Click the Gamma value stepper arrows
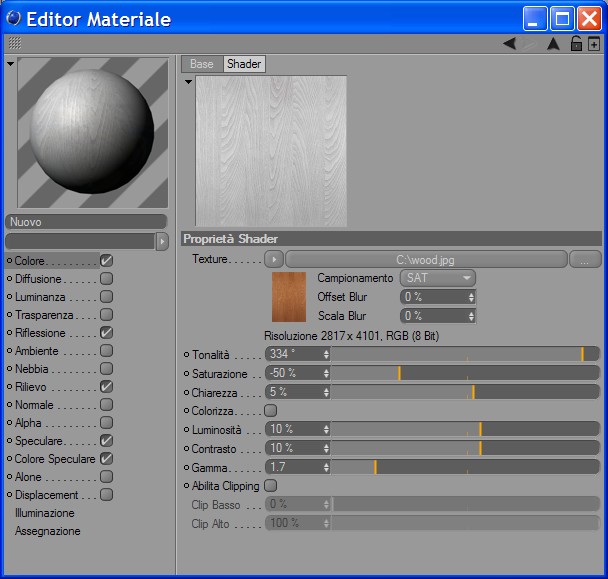The height and width of the screenshot is (579, 608). click(x=326, y=467)
